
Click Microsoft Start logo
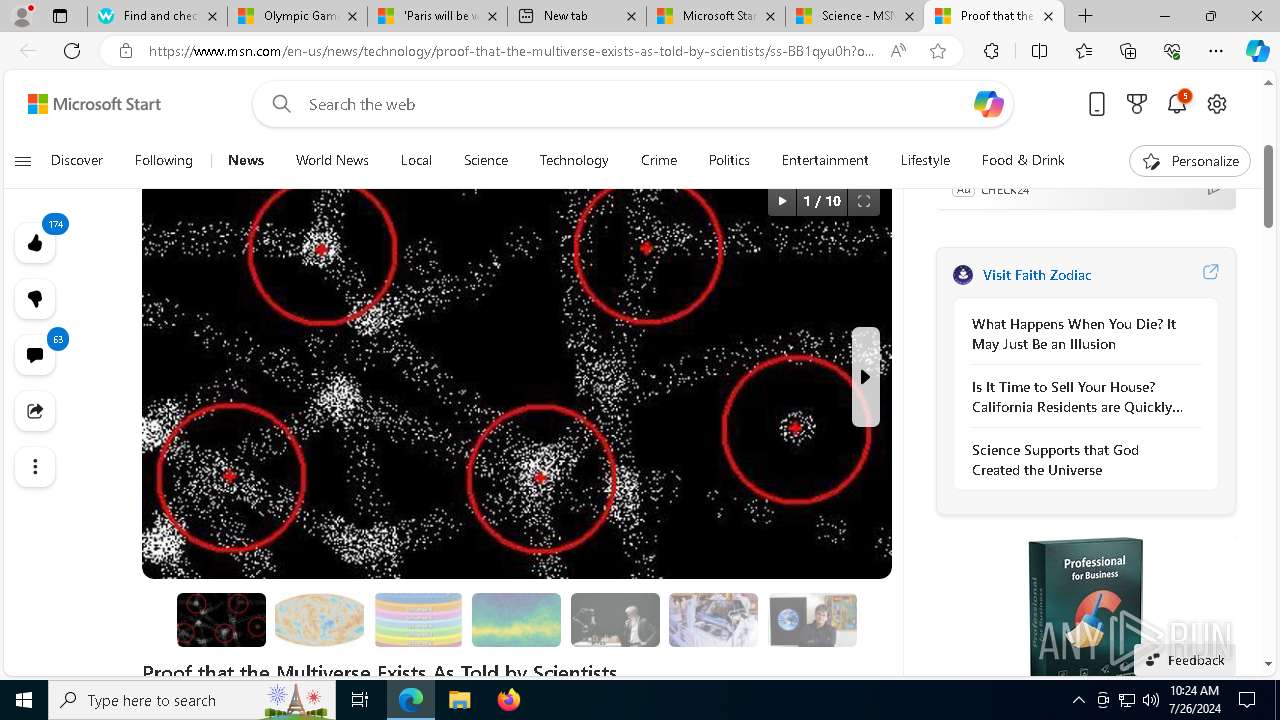pos(94,104)
